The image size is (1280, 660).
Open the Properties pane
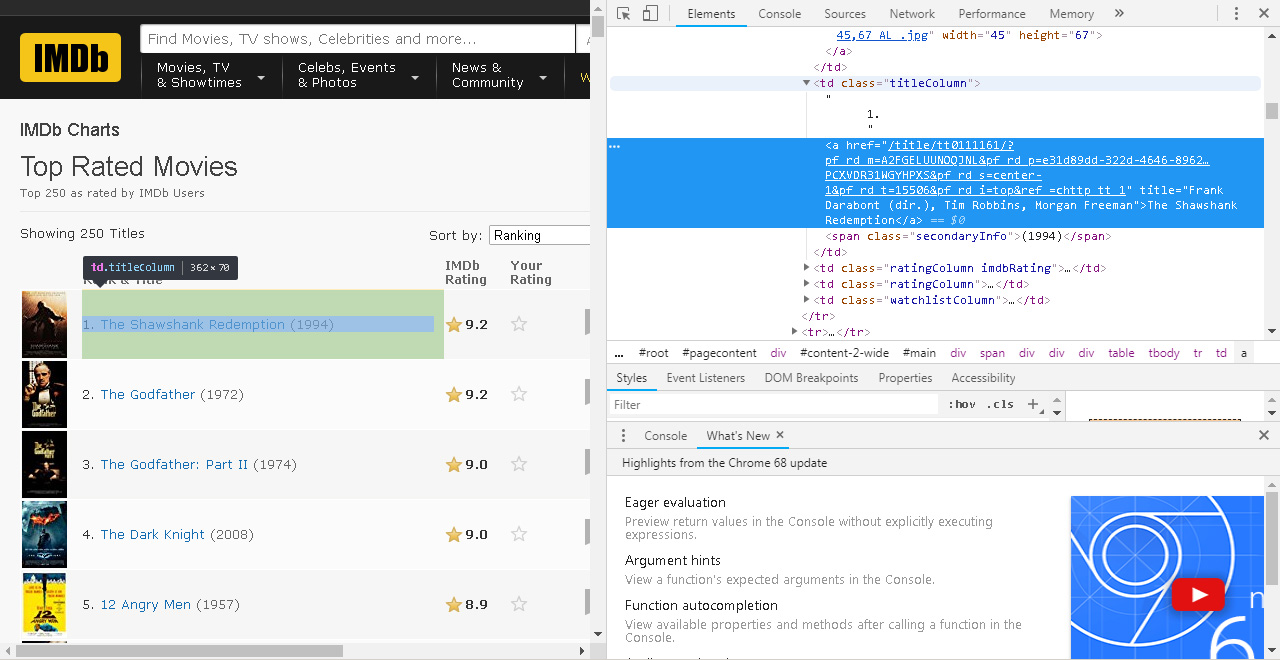pos(905,378)
